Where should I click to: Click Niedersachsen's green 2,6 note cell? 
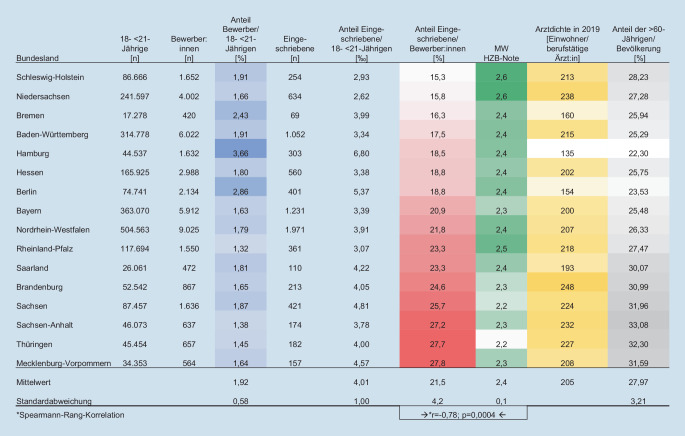(x=501, y=96)
